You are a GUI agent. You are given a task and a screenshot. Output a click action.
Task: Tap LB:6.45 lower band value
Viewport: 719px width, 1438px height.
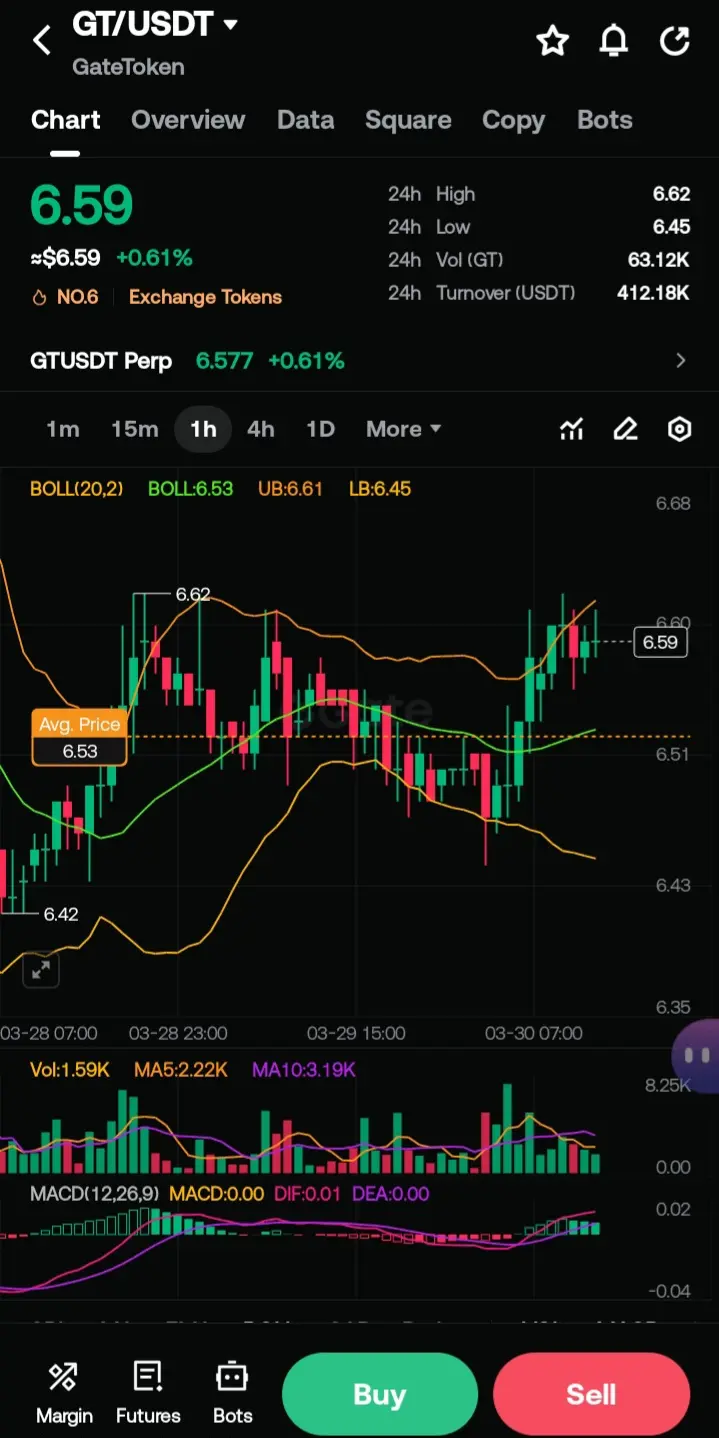[x=380, y=489]
